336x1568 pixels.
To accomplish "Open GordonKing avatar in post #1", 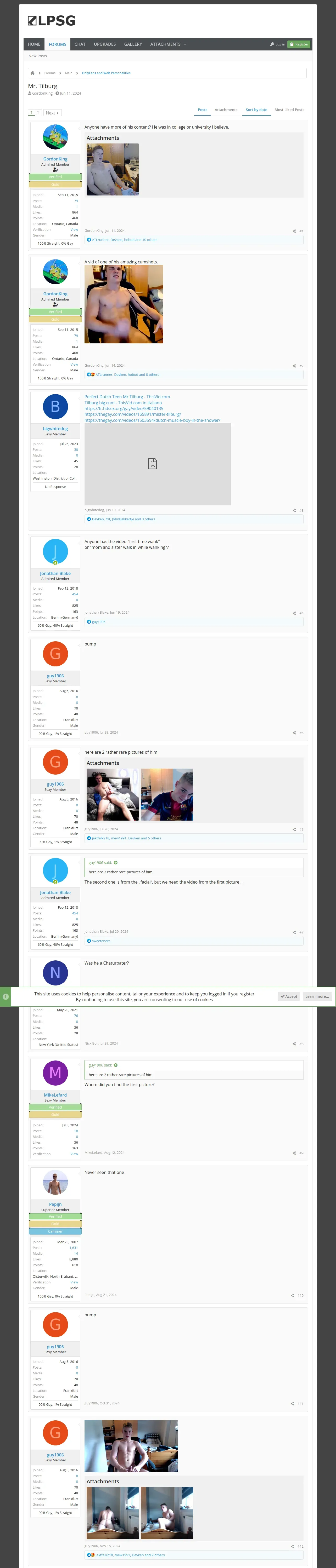I will pos(55,137).
